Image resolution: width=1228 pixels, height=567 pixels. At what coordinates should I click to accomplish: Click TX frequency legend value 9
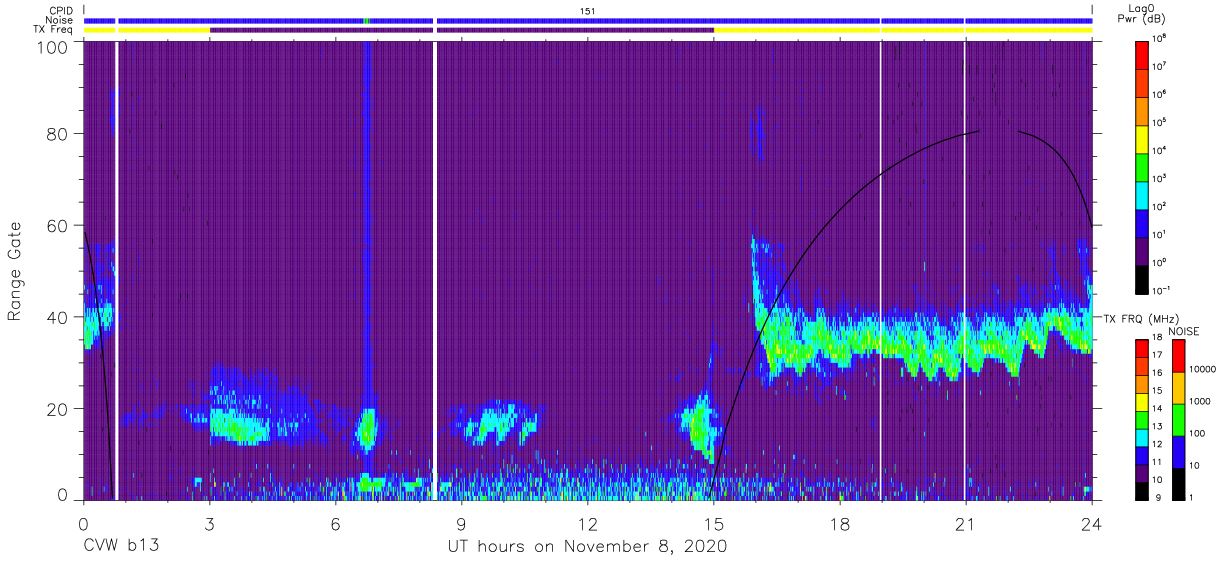tap(1159, 497)
